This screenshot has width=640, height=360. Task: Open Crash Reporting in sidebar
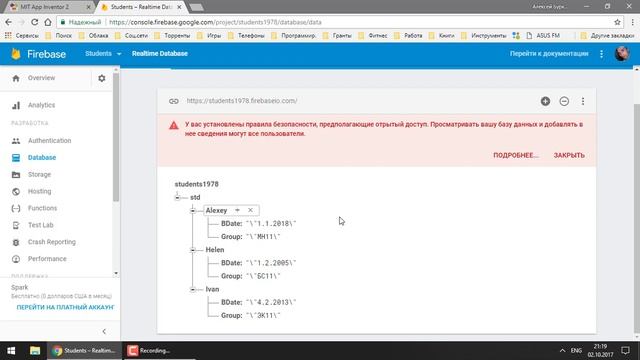[x=51, y=242]
